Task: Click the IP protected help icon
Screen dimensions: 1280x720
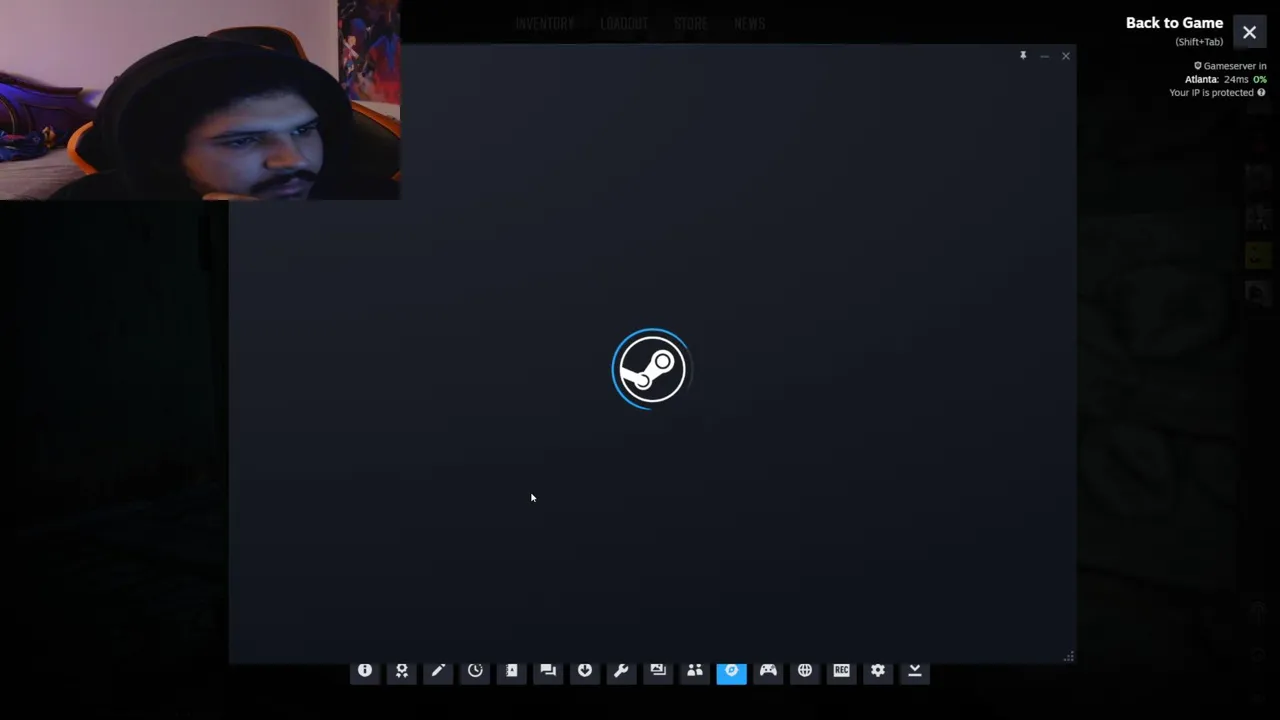Action: coord(1261,92)
